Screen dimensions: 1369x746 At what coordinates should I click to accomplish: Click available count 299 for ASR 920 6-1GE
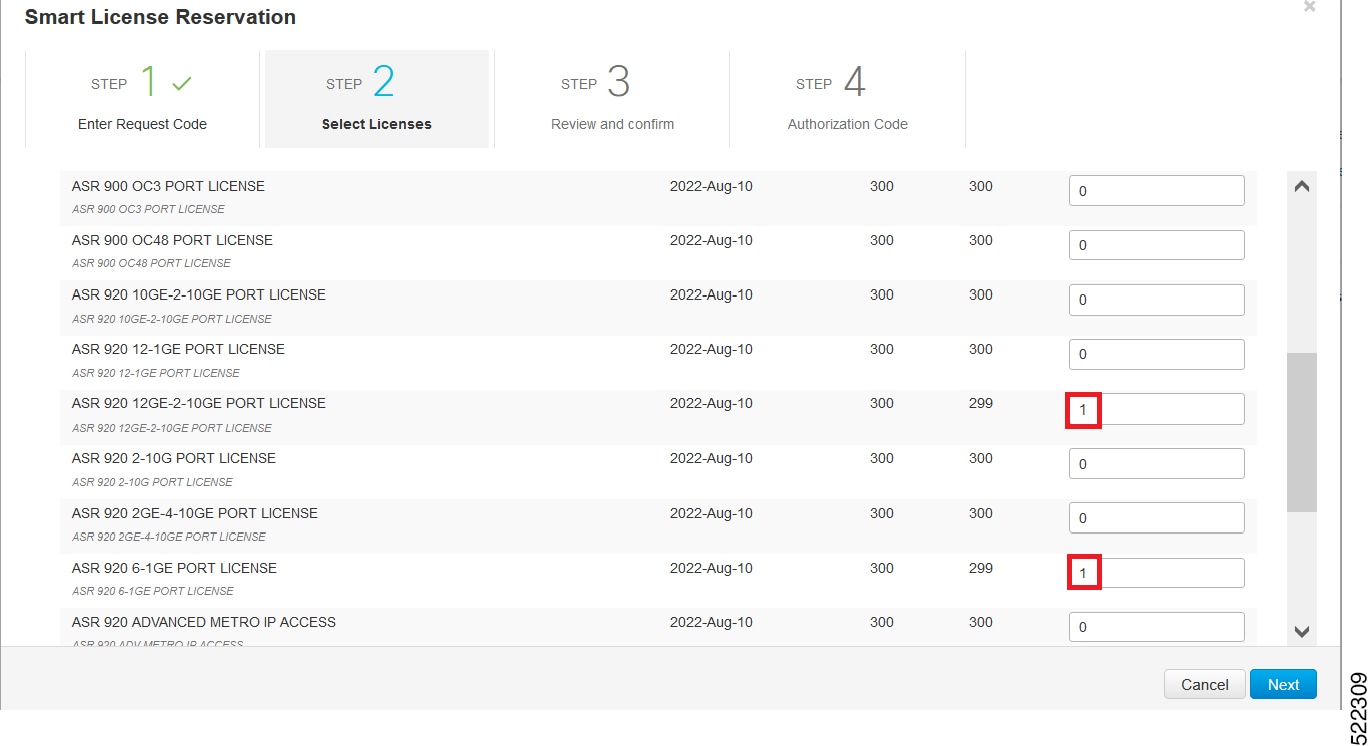981,568
